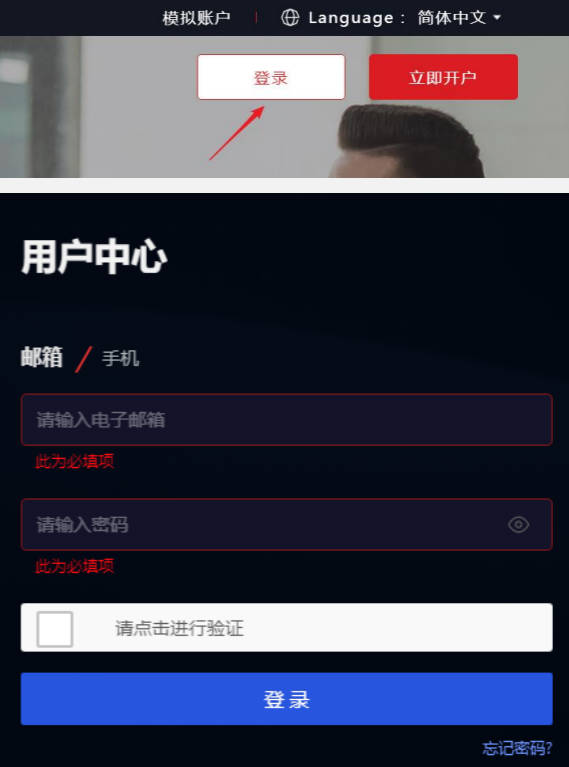Image resolution: width=569 pixels, height=767 pixels.
Task: Click the 请点击进行验证 verification text
Action: pyautogui.click(x=179, y=628)
